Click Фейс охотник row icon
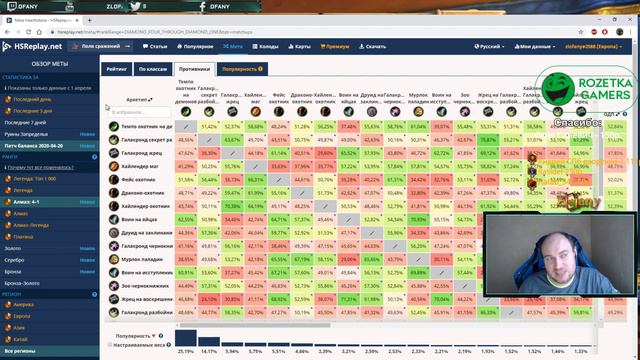 tap(113, 180)
